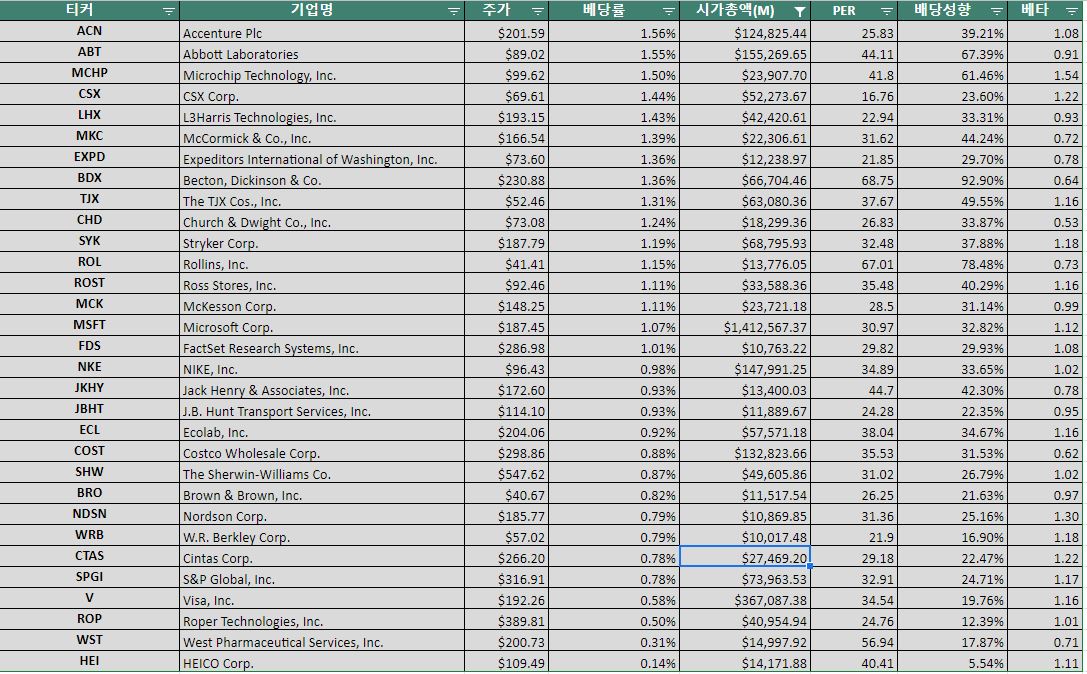Click the V ticker cell
Screen dimensions: 1087x674
89,598
